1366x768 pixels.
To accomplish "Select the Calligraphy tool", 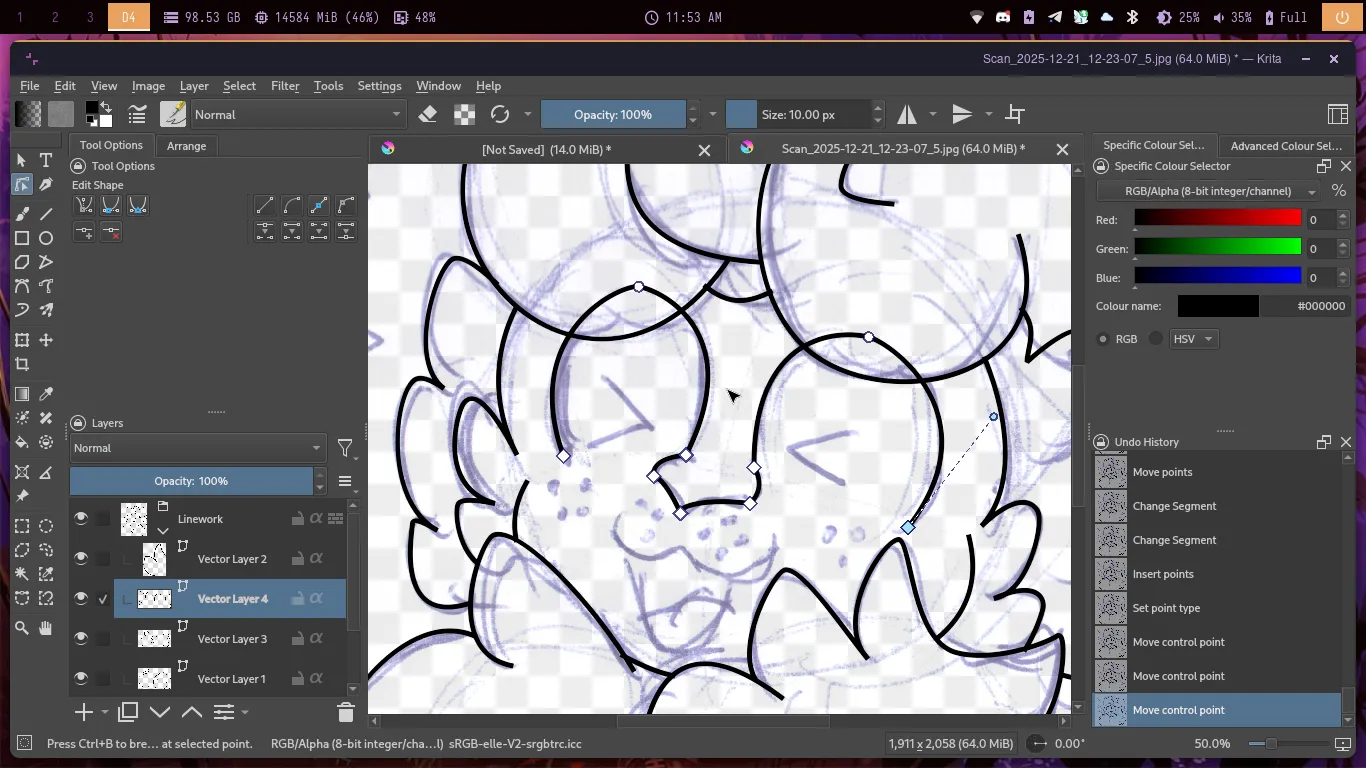I will [x=46, y=185].
